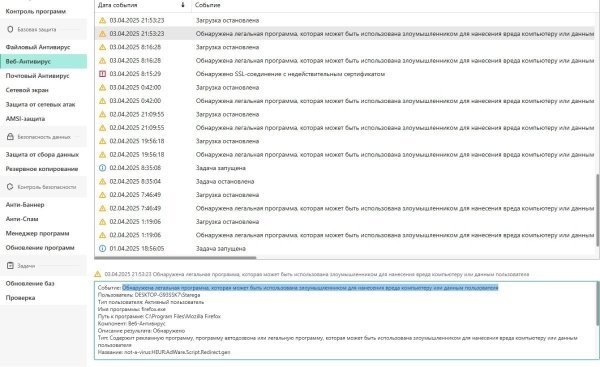Click 'Тип пользователя: Активный пользователь' detail line
This screenshot has width=600, height=367.
coord(151,302)
